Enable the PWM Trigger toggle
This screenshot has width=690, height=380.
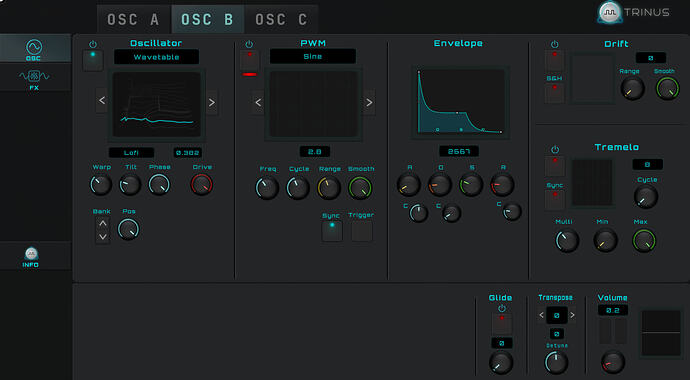tap(362, 231)
